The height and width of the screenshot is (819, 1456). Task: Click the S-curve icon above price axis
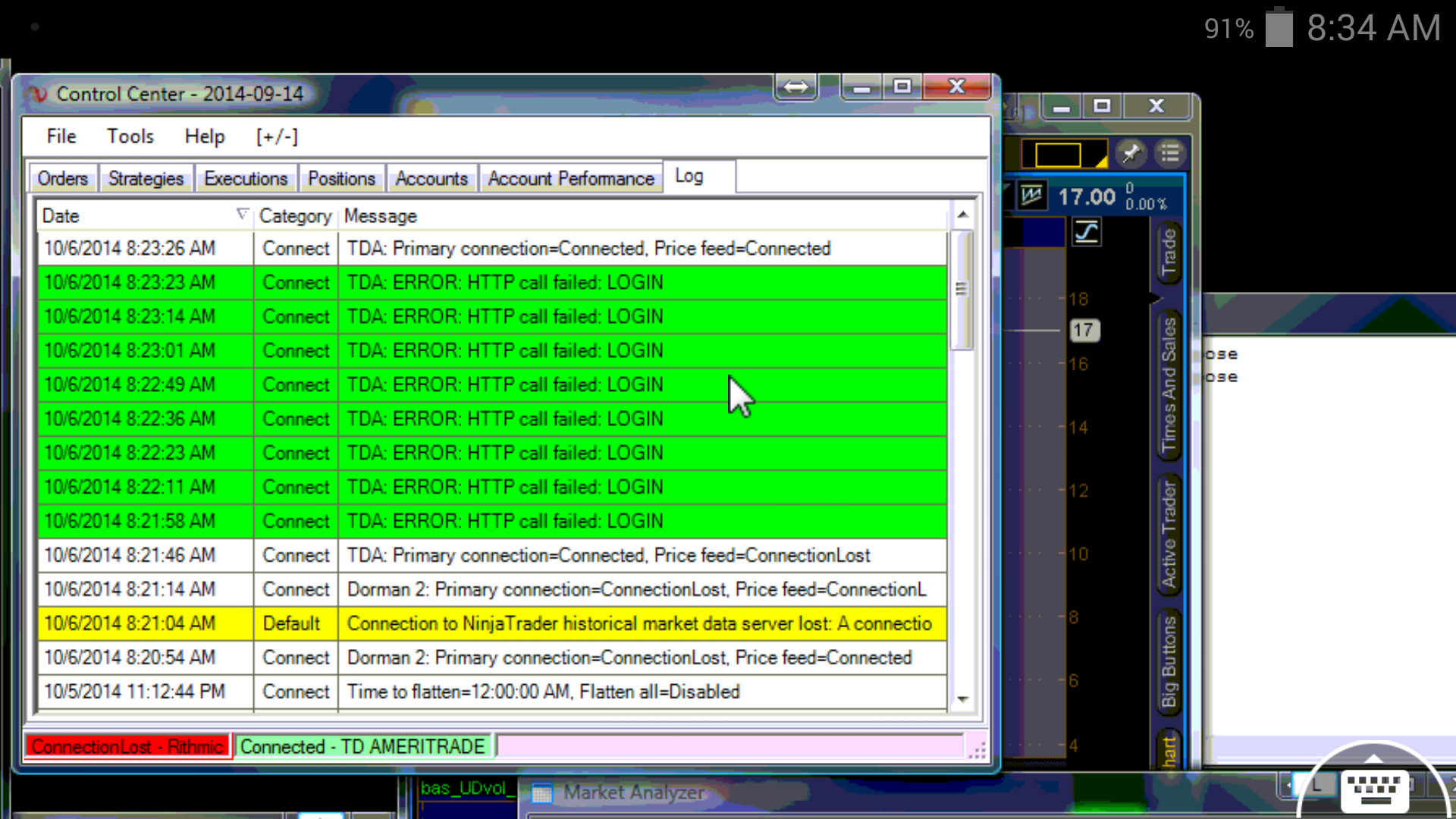[1087, 232]
